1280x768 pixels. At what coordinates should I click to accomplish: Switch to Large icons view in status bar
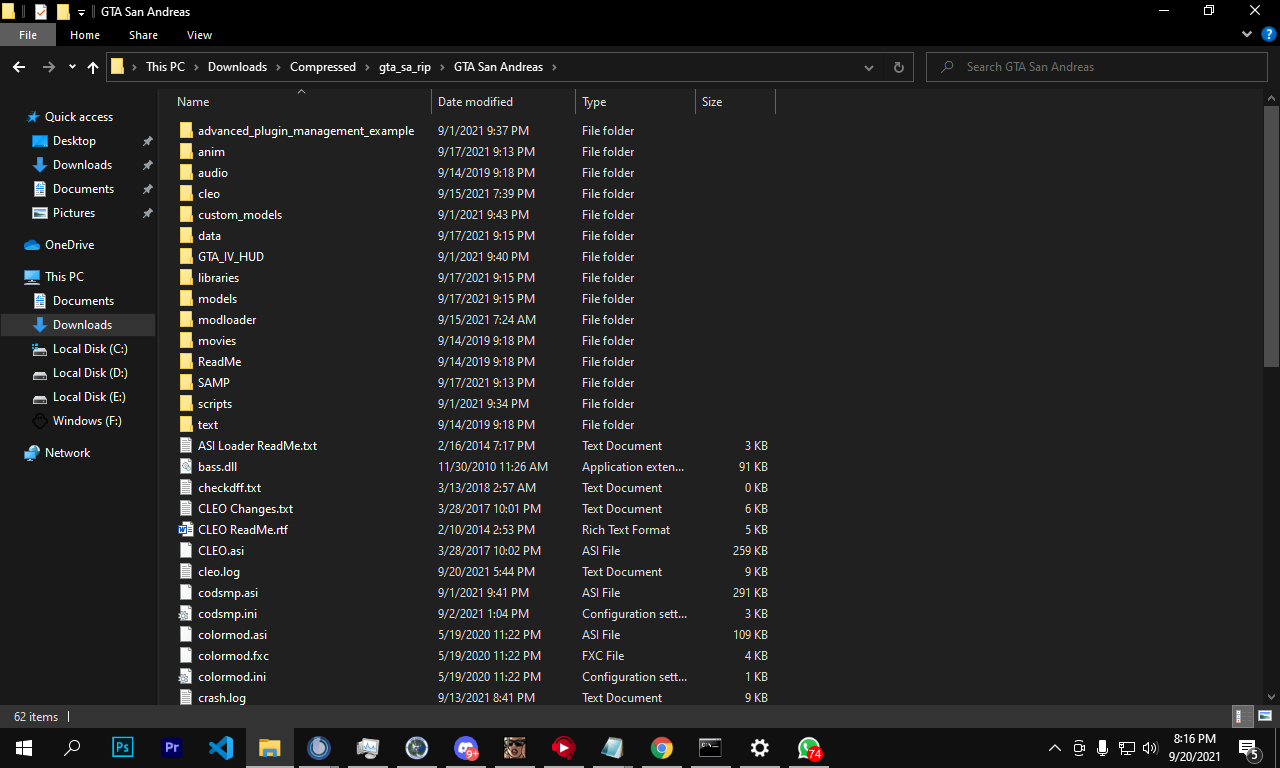[x=1264, y=716]
